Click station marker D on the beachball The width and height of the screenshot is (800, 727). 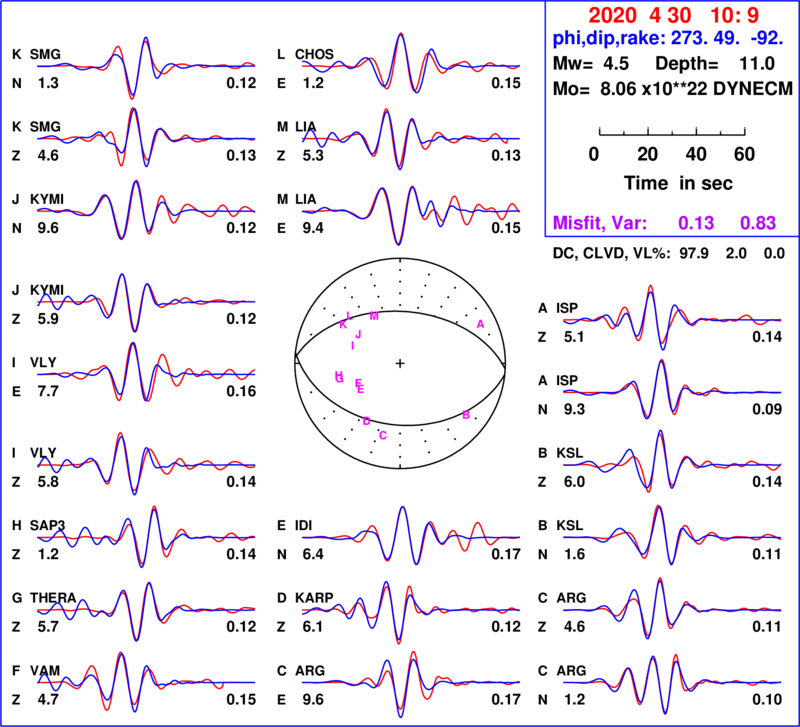click(x=366, y=421)
